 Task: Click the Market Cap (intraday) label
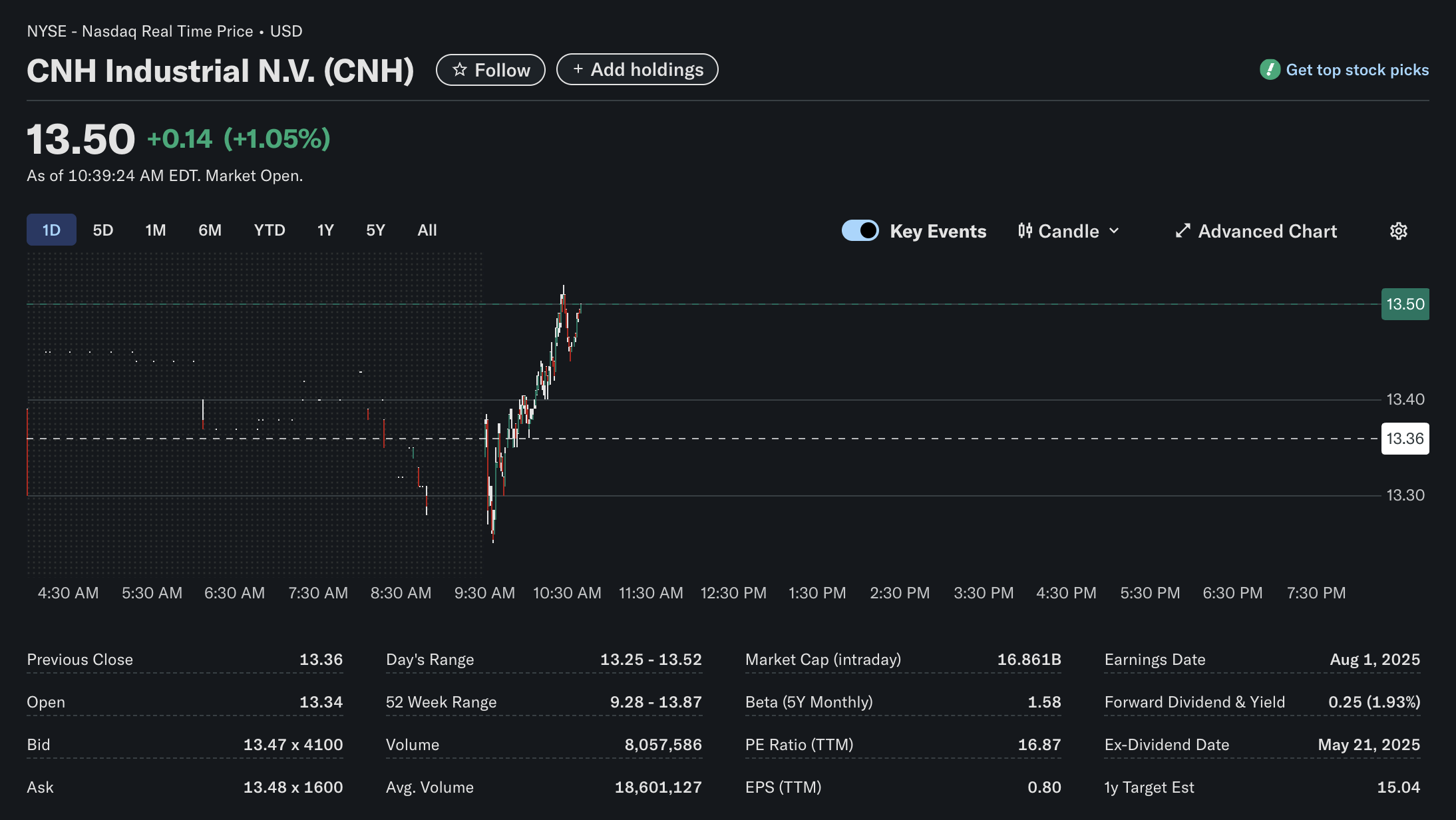click(823, 660)
